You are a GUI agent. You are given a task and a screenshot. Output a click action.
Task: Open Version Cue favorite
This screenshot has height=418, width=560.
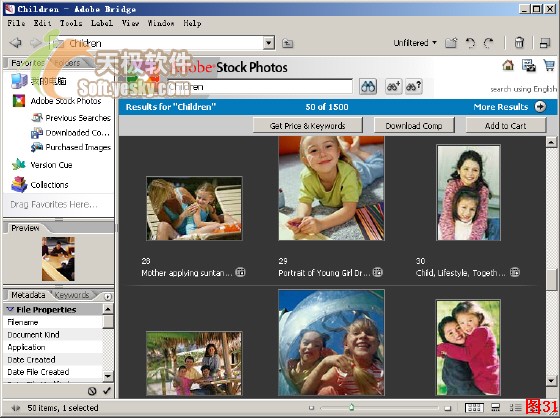[42, 165]
